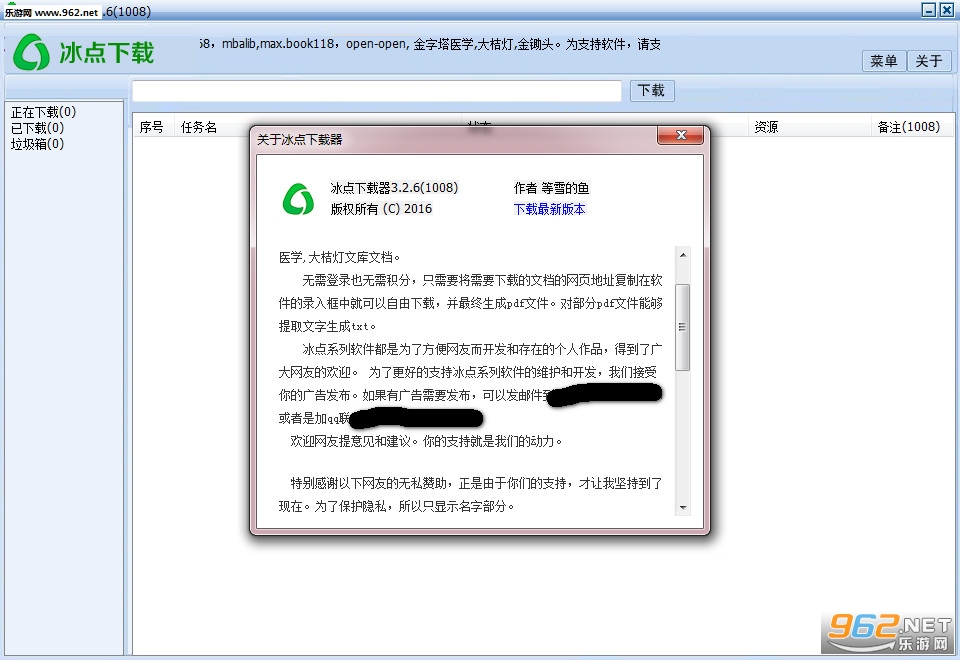Focus the URL input field
Image resolution: width=960 pixels, height=660 pixels.
click(x=377, y=91)
